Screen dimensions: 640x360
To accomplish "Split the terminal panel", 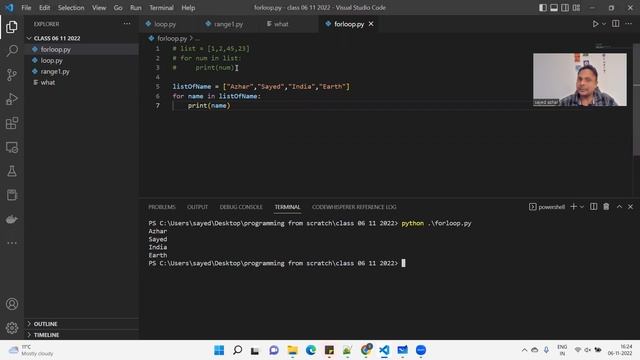I will [593, 207].
